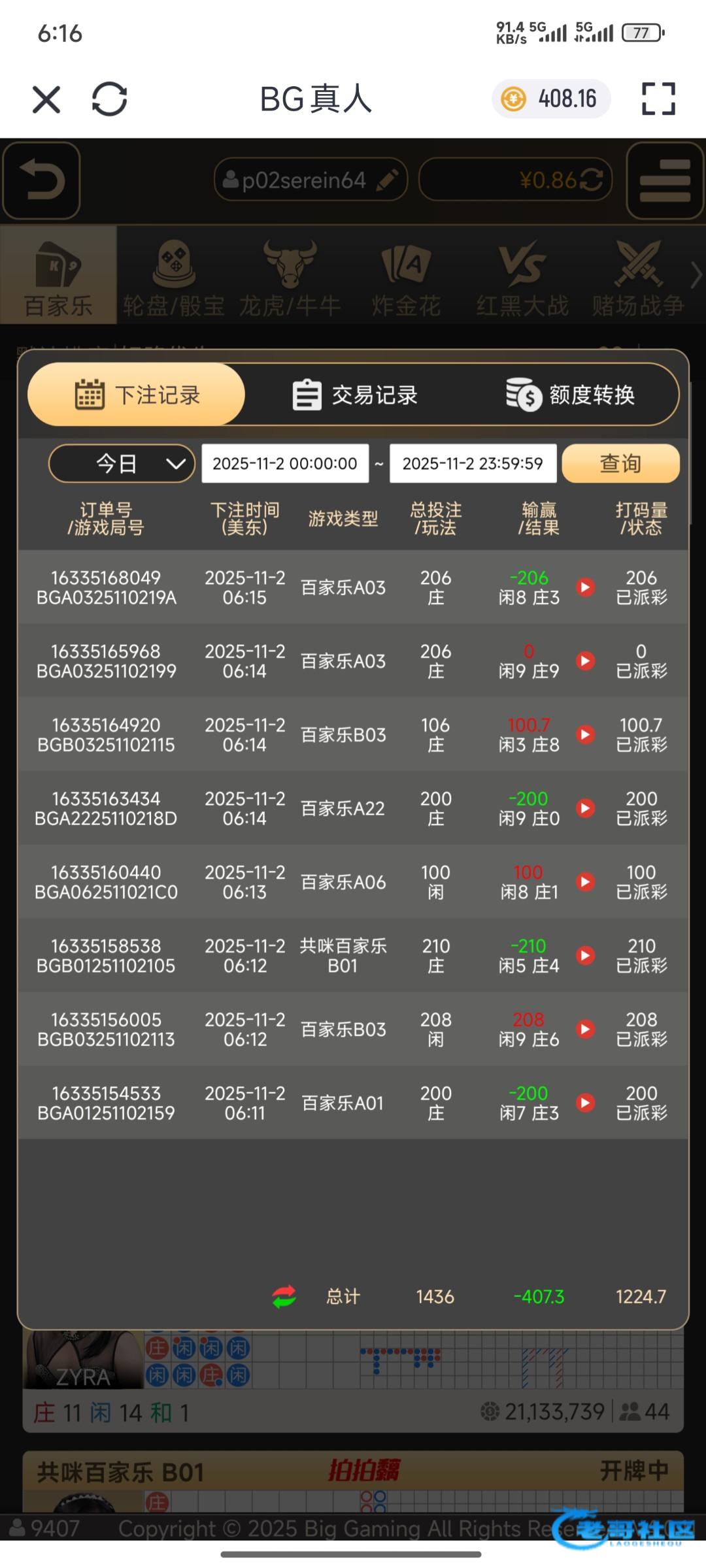Switch to 额度转换 tab
The height and width of the screenshot is (1568, 706).
click(570, 395)
